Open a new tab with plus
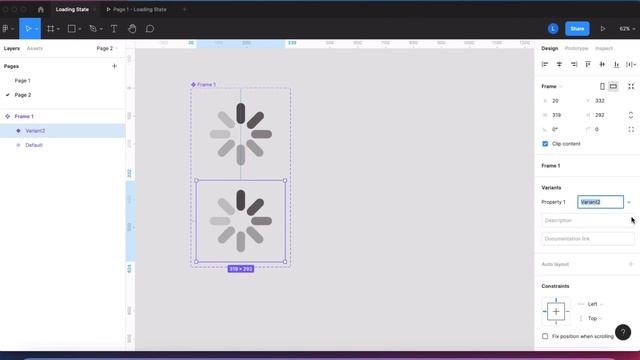Screen dimensions: 640x360 184,9
